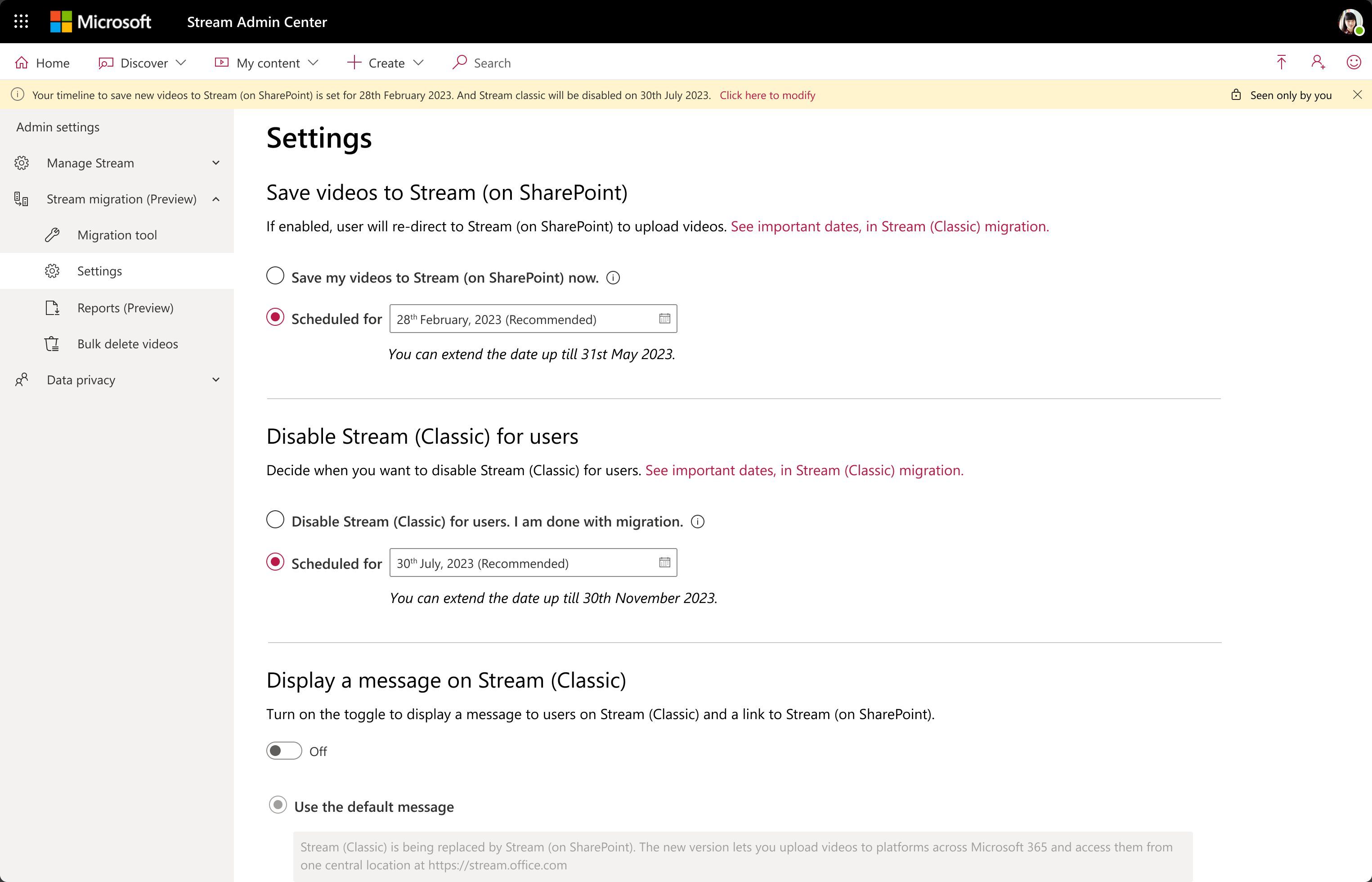
Task: Select Save my videos to Stream now
Action: coord(275,276)
